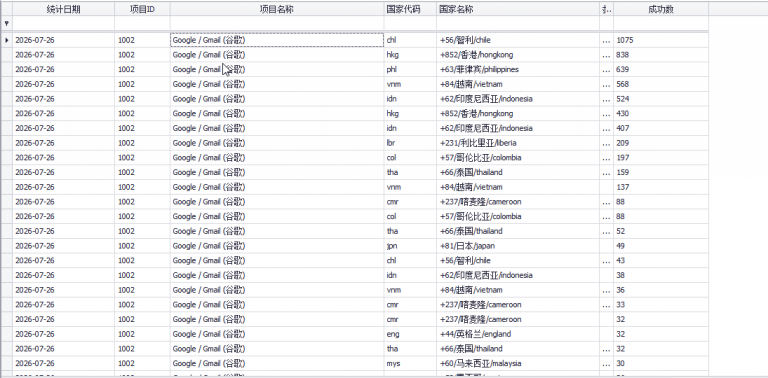768x378 pixels.
Task: Click the filter field under 成功数
Action: [x=661, y=23]
